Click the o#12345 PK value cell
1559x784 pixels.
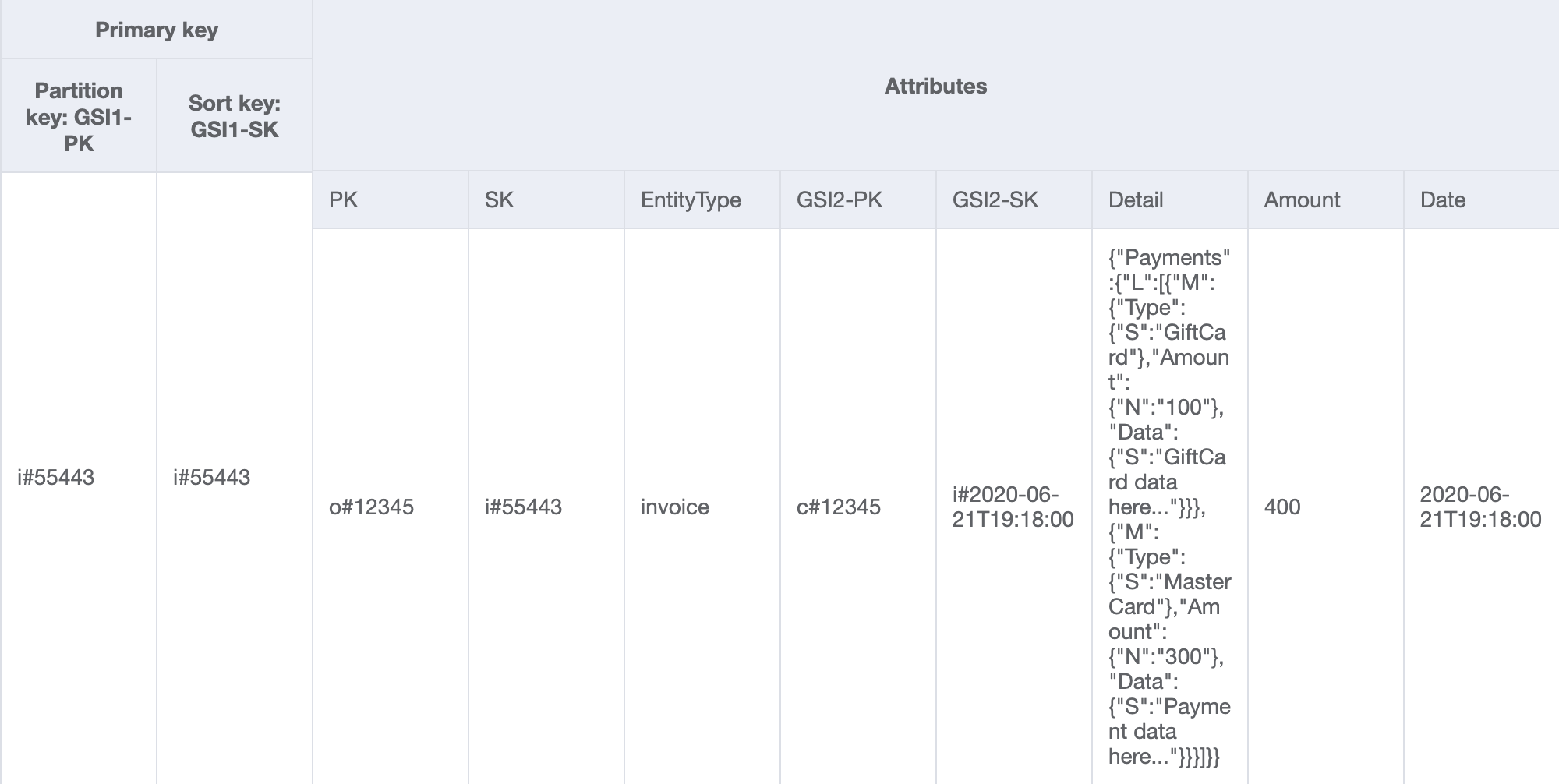coord(371,507)
